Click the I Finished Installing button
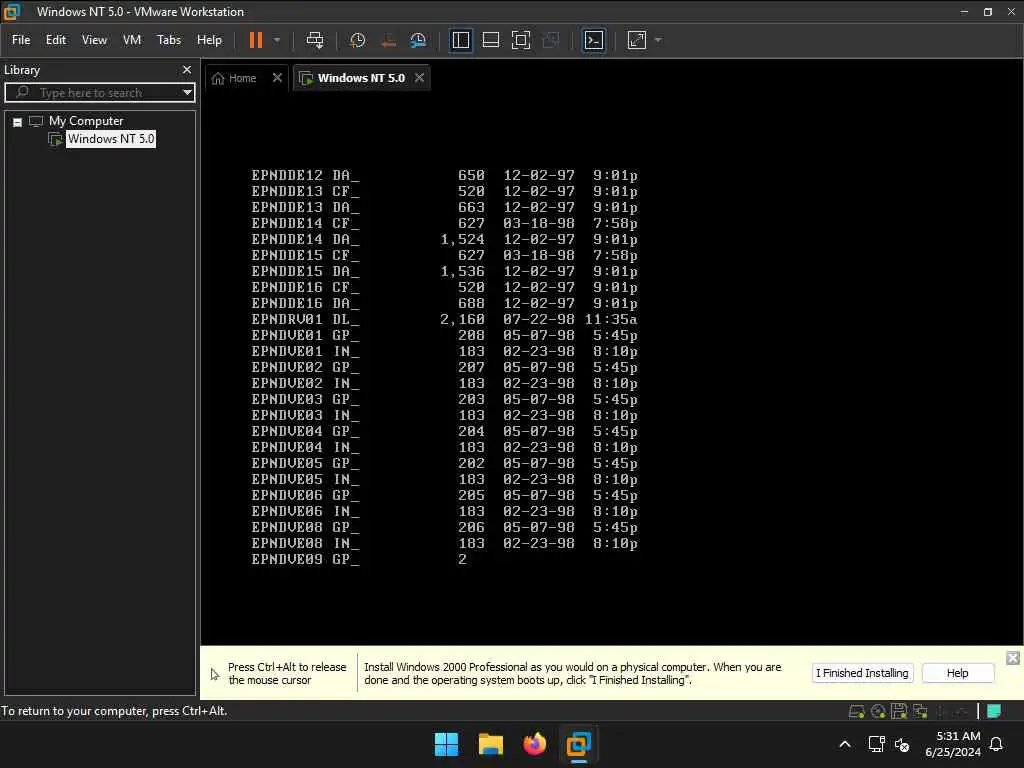 pyautogui.click(x=862, y=673)
